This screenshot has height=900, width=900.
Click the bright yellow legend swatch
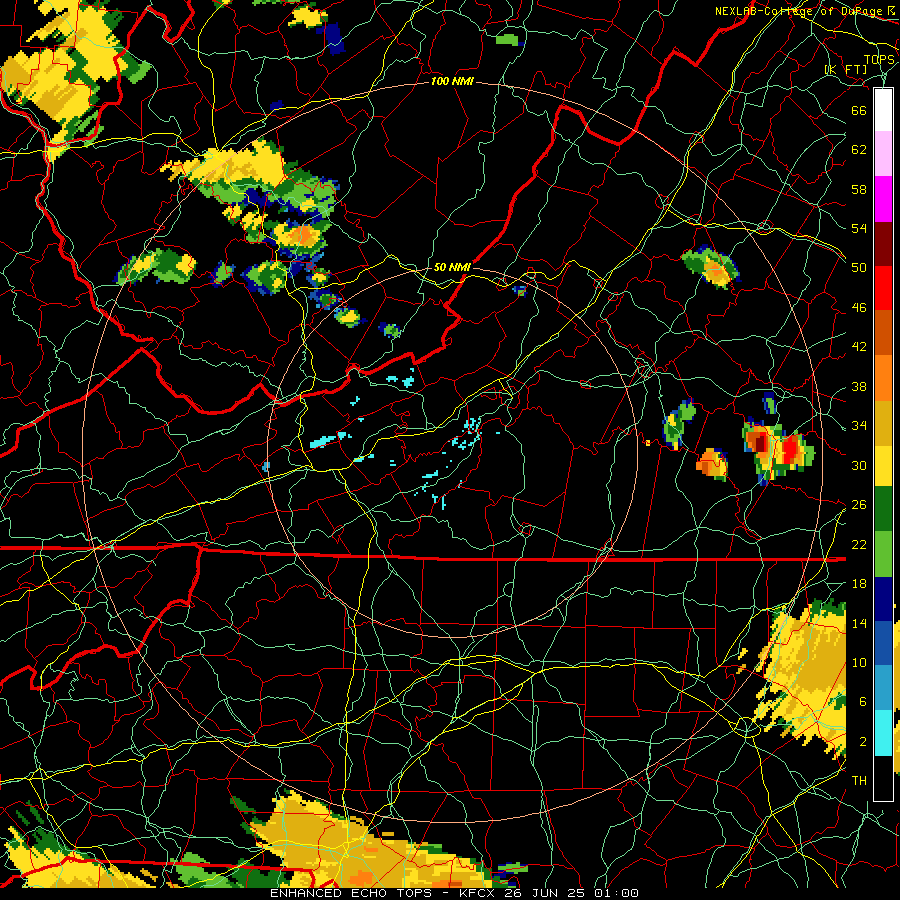tap(883, 465)
